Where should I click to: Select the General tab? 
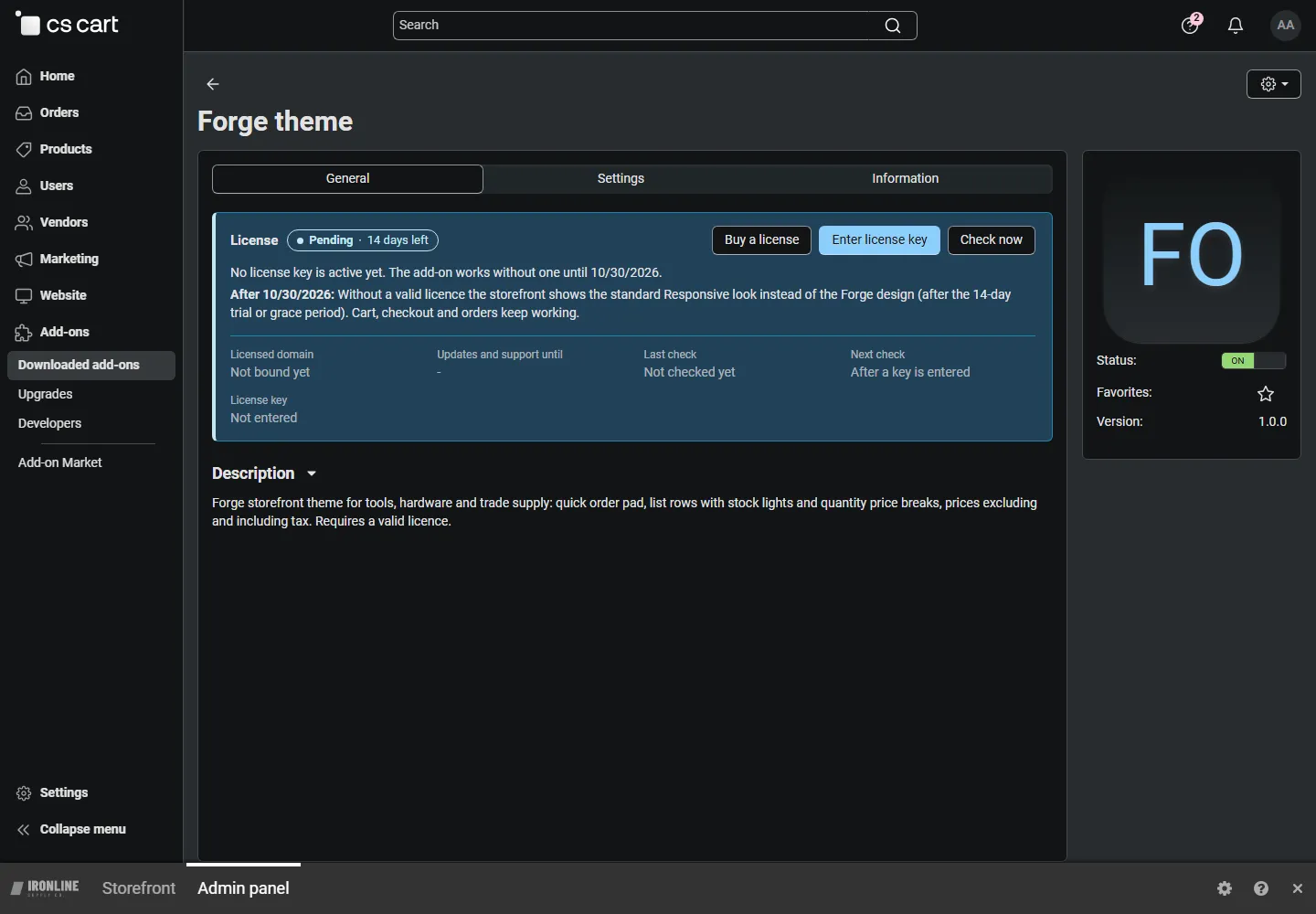[347, 179]
